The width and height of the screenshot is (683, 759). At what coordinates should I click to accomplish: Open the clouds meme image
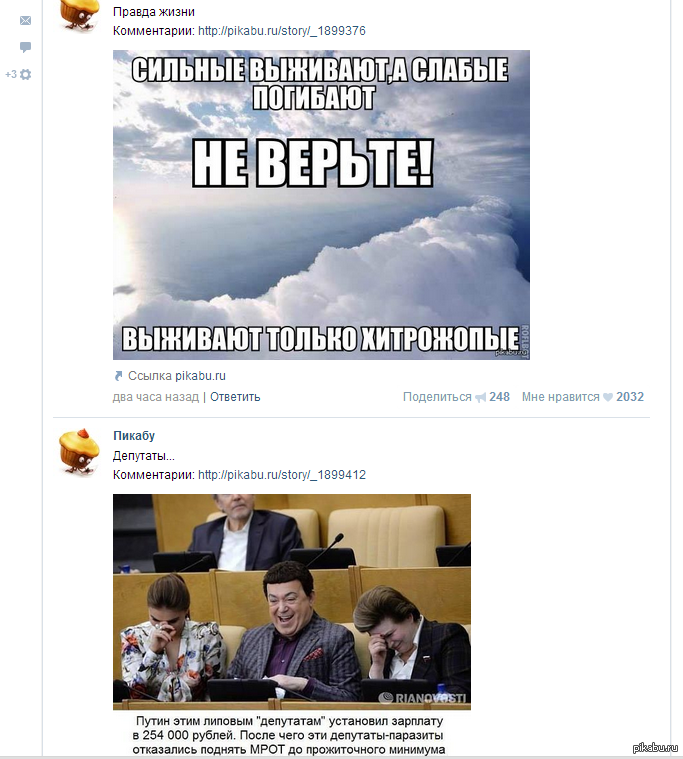[321, 205]
